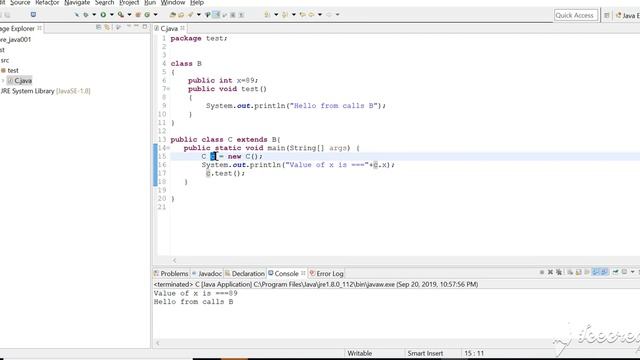Open the Debug button dropdown arrow

(x=94, y=15)
